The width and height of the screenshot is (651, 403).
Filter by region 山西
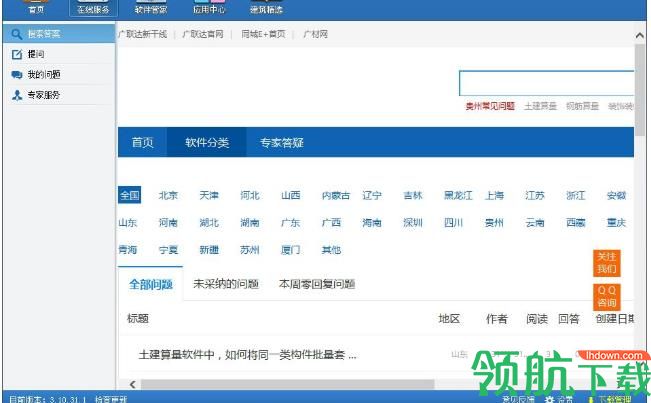[x=291, y=195]
